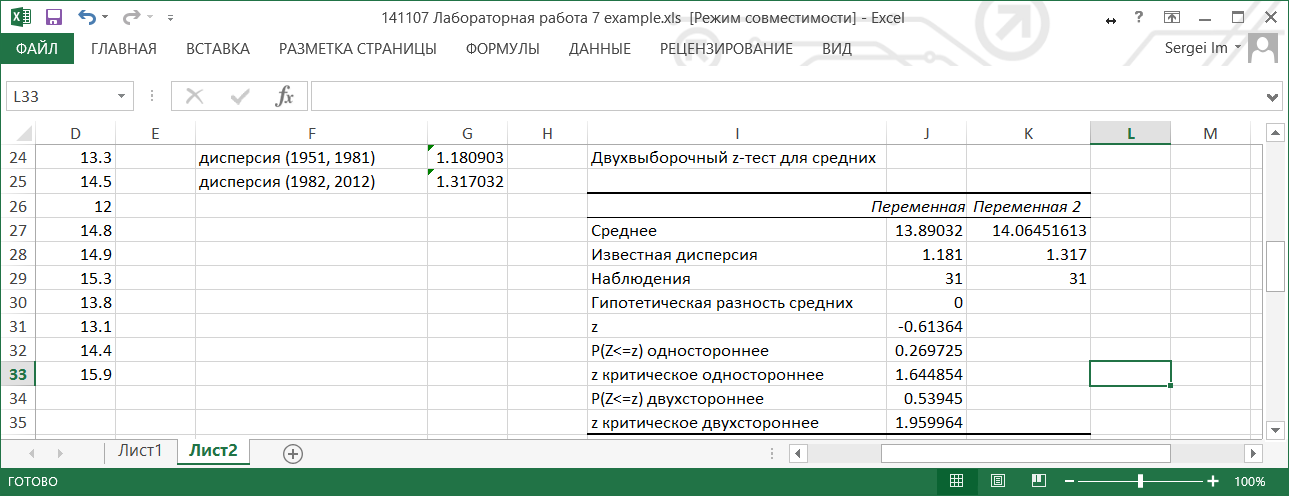Redo the last action
The image size is (1289, 496).
(132, 17)
